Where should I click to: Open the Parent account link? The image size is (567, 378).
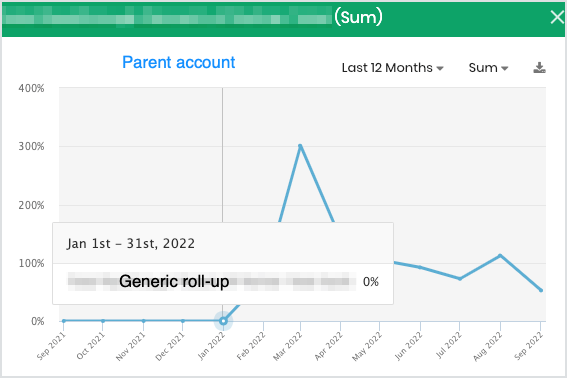pos(179,62)
